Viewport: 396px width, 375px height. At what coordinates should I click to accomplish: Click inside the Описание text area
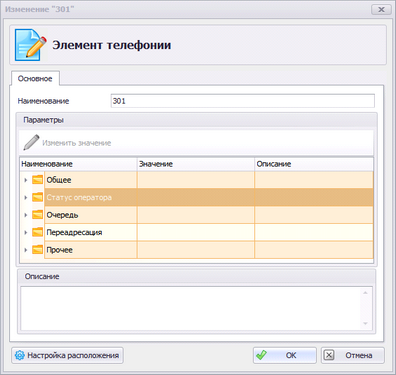191,308
